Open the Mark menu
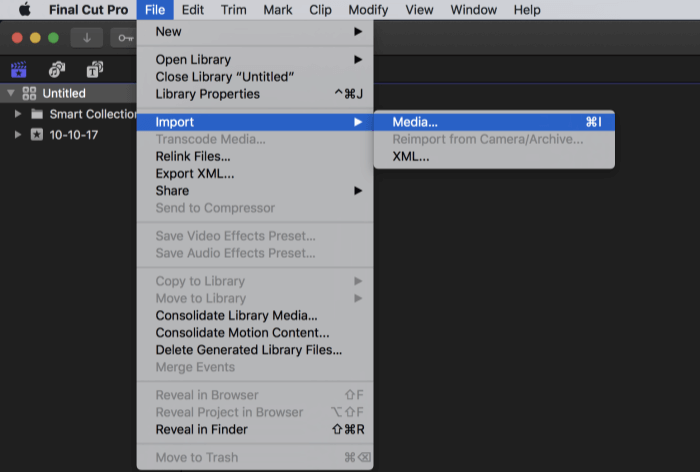This screenshot has height=472, width=700. tap(278, 9)
